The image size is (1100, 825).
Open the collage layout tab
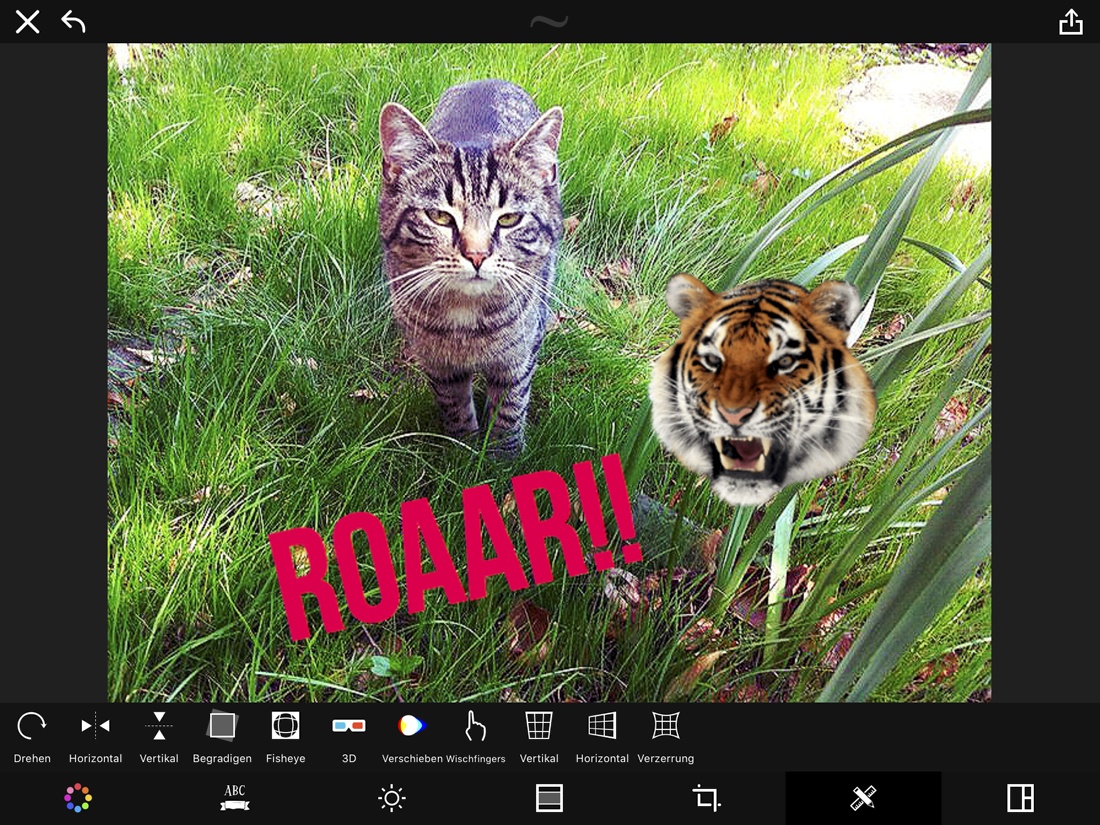pyautogui.click(x=1020, y=798)
